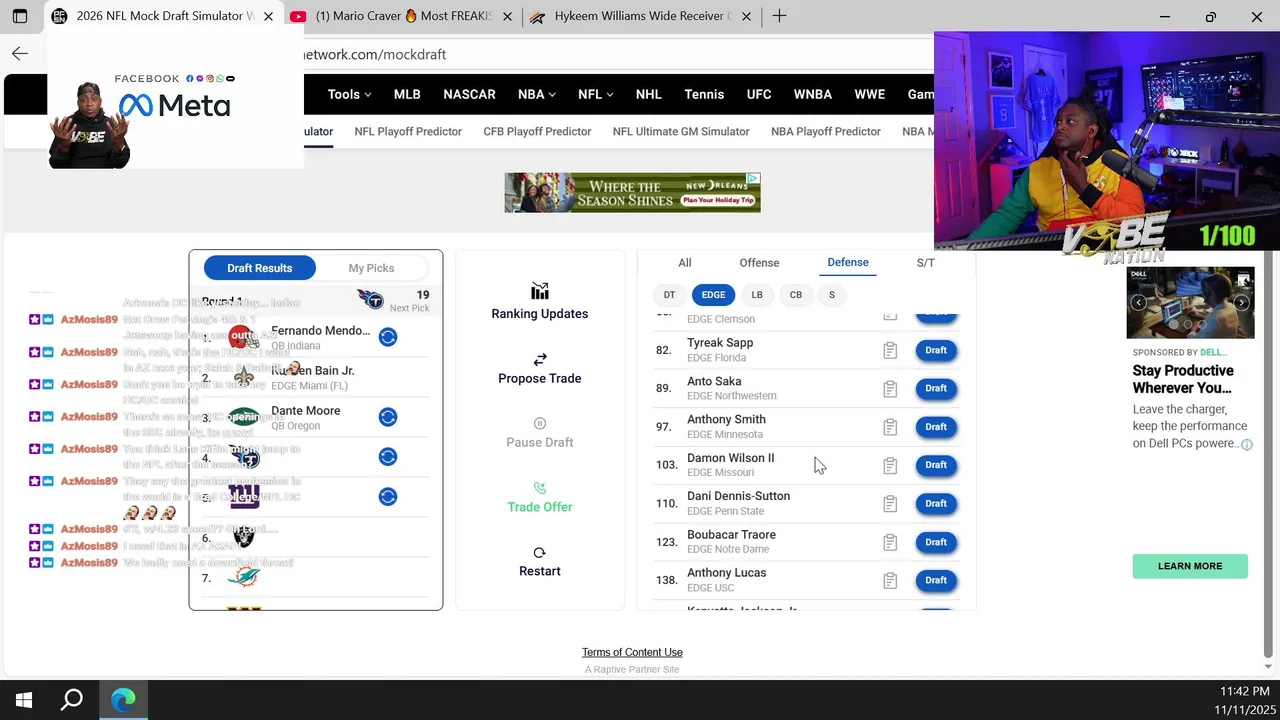Switch to My Picks view
The image size is (1280, 720).
(371, 268)
